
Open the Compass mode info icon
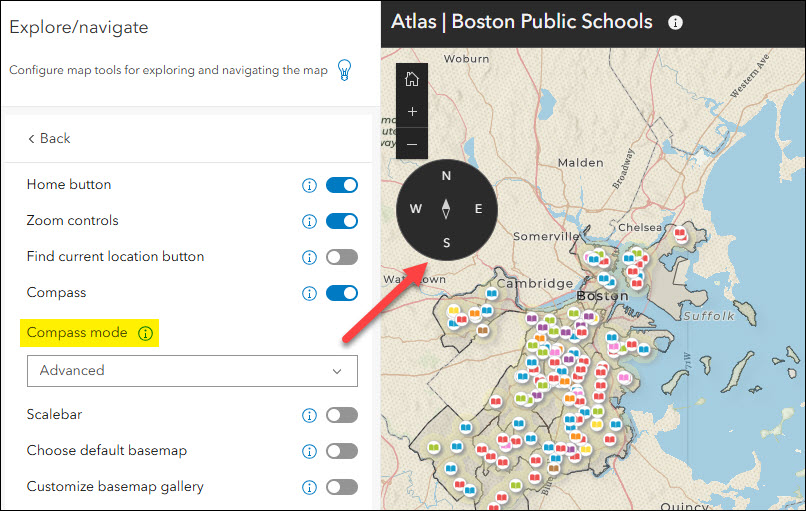click(x=145, y=333)
